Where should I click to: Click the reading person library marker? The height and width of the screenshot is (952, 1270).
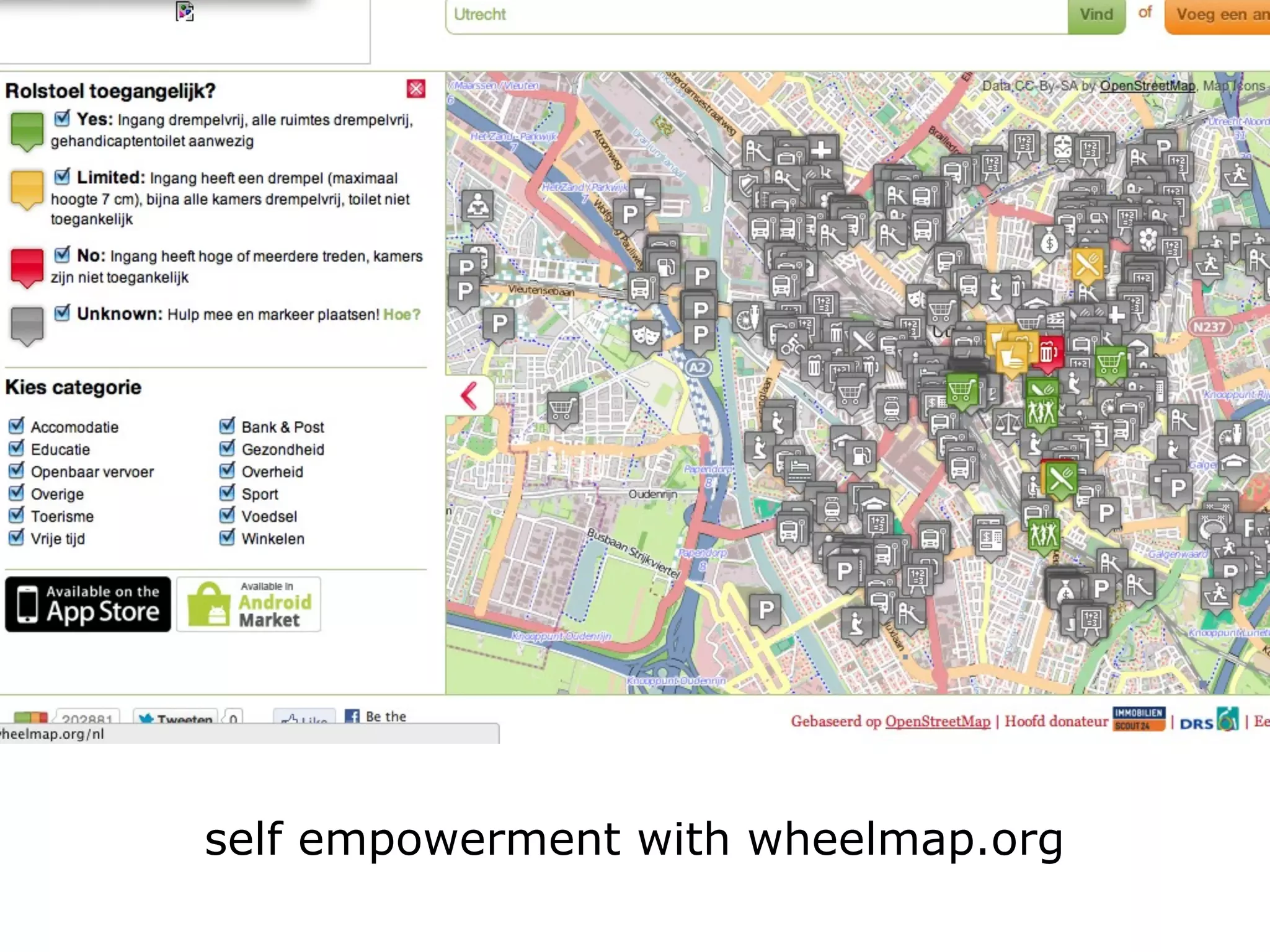(x=477, y=205)
